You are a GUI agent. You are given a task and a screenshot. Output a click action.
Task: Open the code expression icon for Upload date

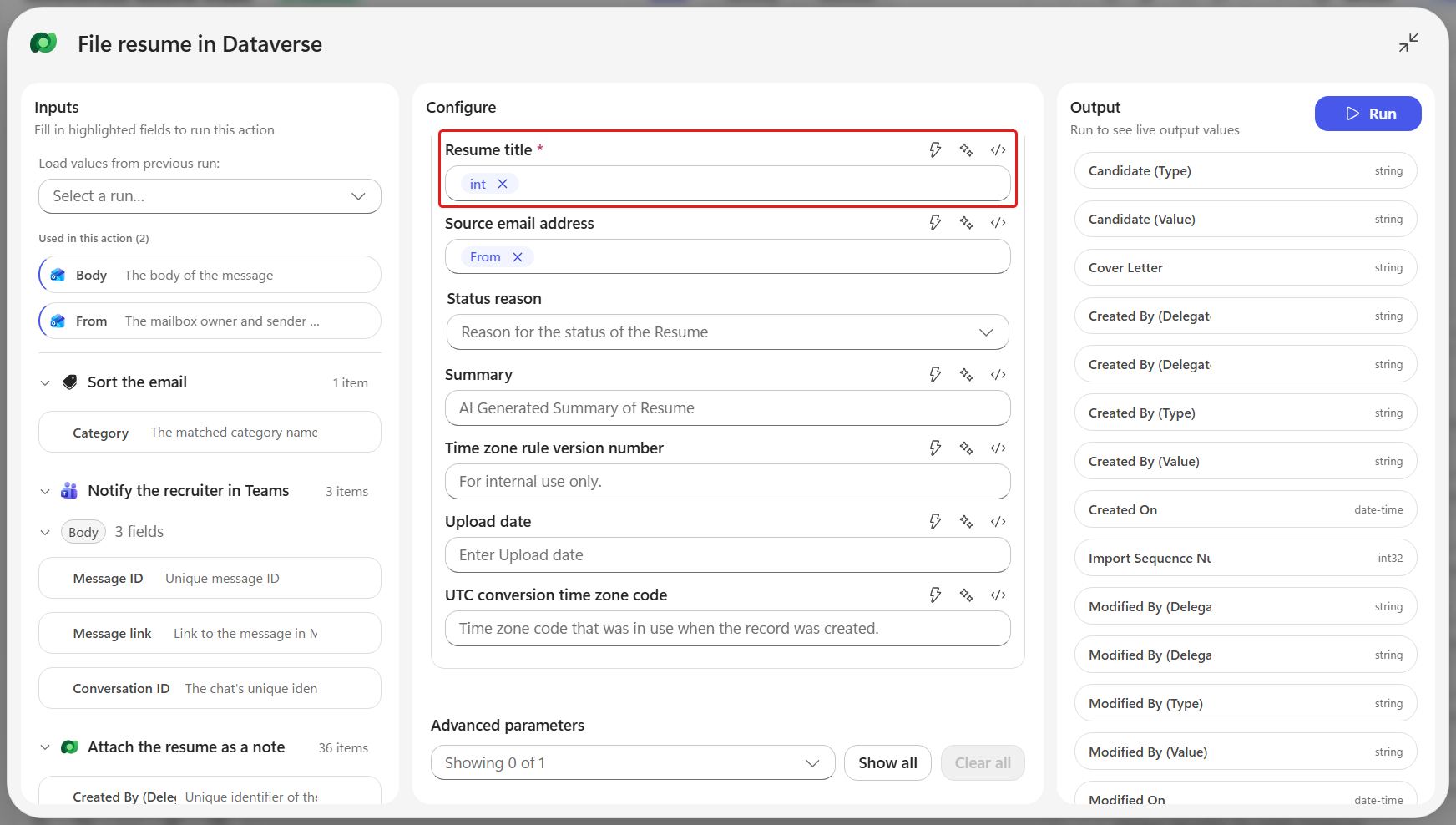(998, 522)
